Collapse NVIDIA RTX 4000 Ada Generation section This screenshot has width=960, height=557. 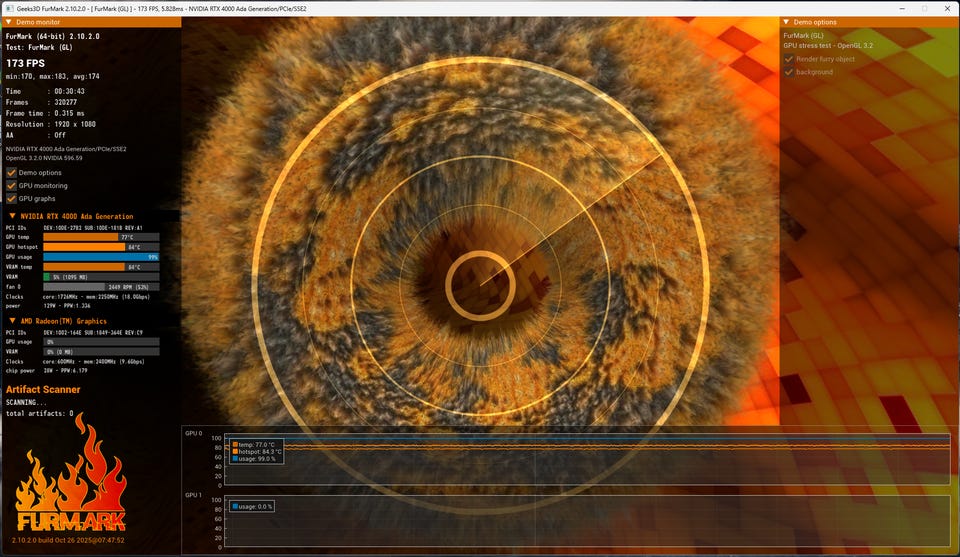[12, 216]
